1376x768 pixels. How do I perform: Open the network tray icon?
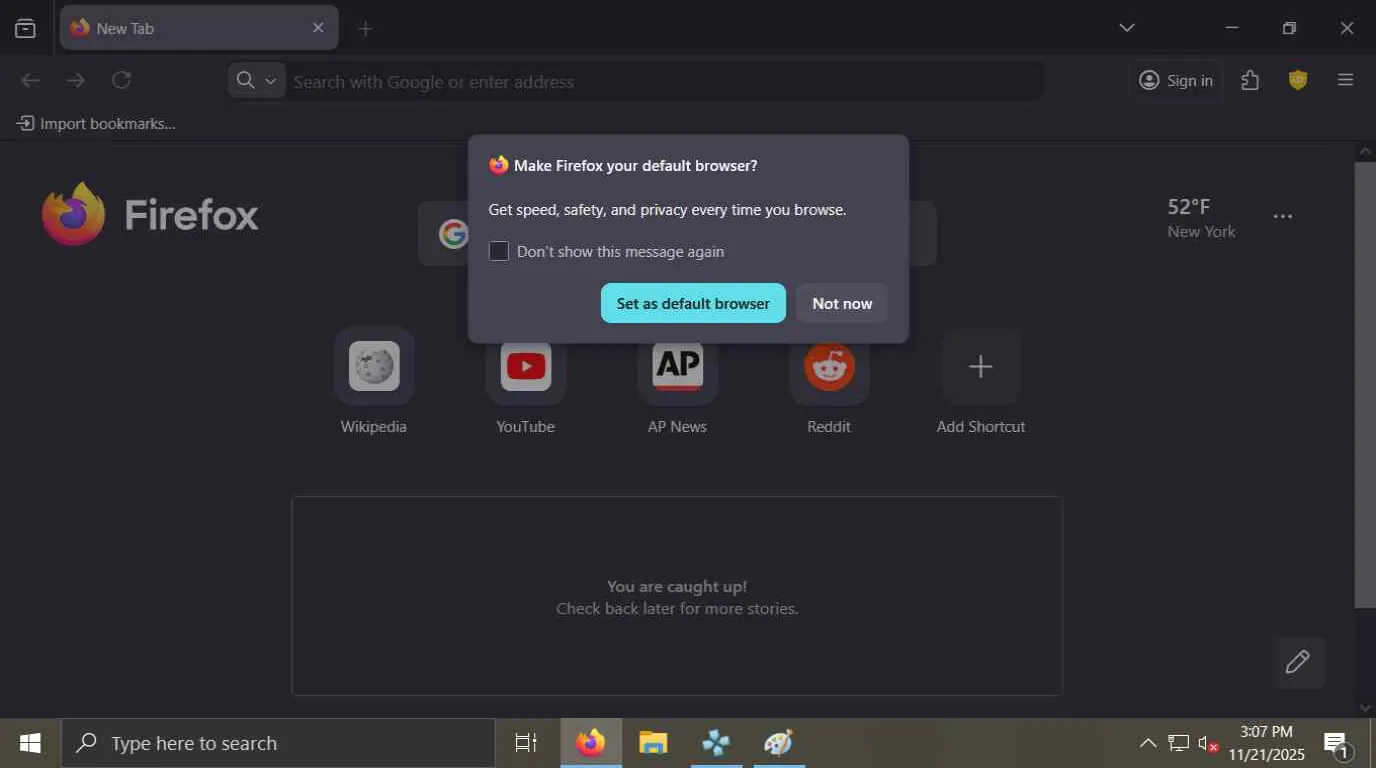coord(1179,743)
